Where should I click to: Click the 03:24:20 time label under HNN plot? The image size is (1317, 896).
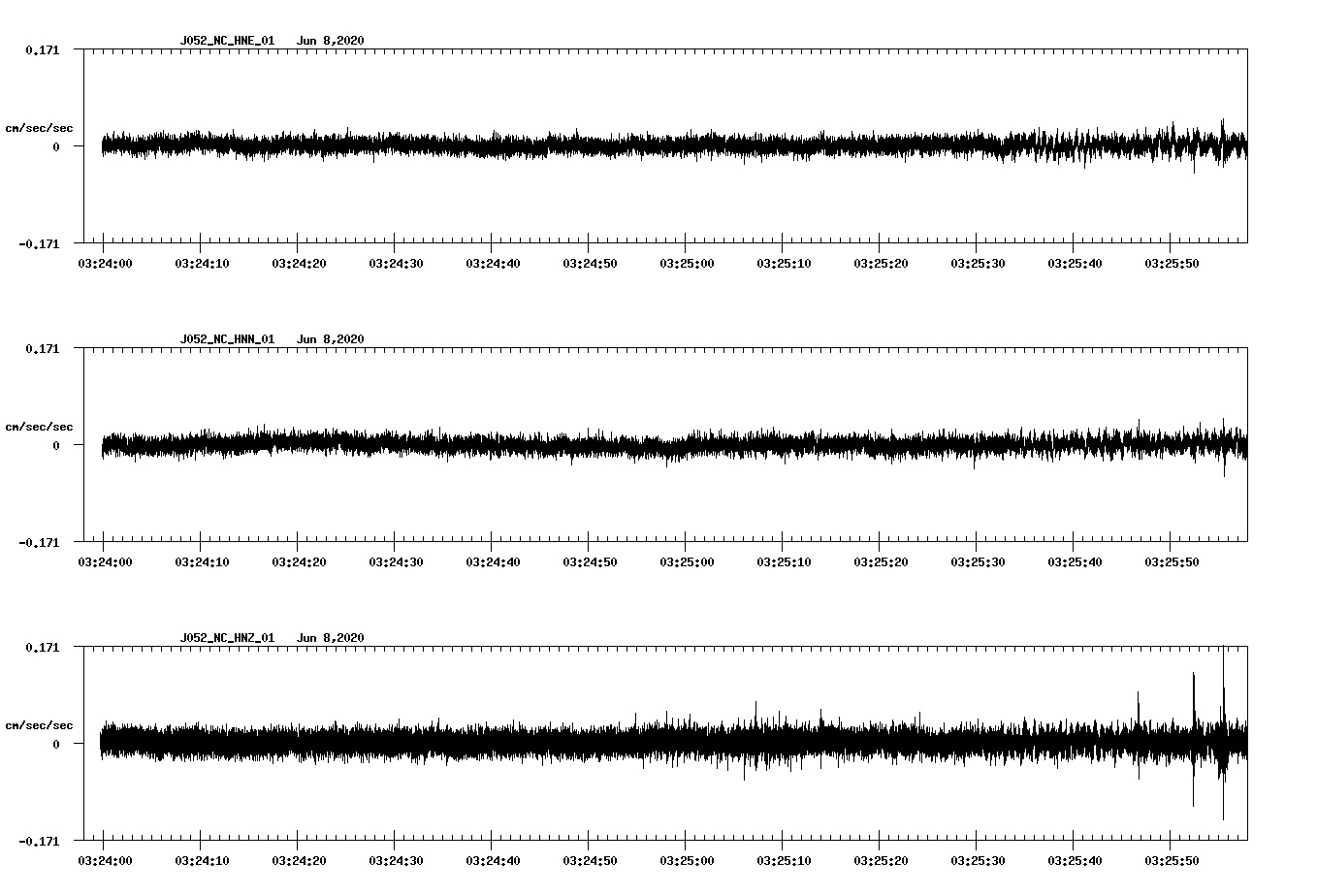click(x=298, y=562)
